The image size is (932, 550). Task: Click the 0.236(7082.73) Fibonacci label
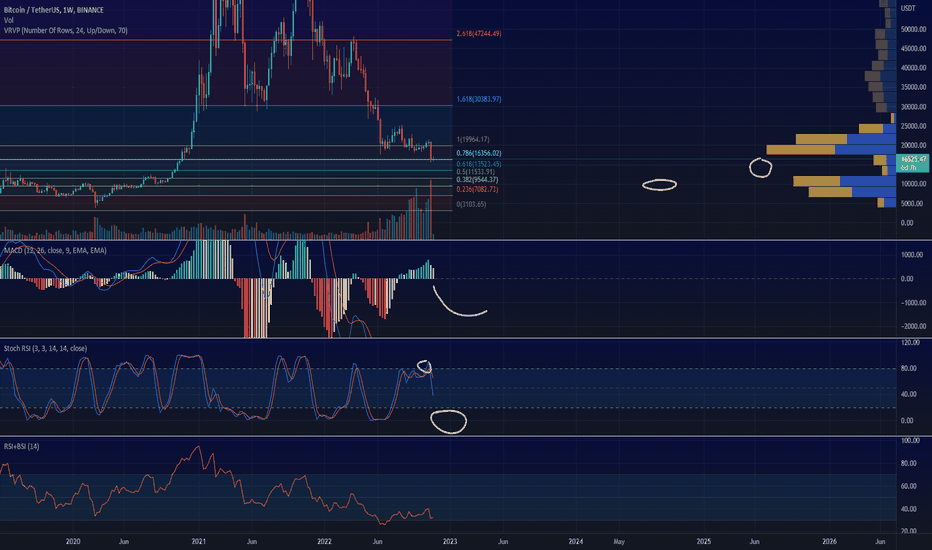[x=477, y=189]
